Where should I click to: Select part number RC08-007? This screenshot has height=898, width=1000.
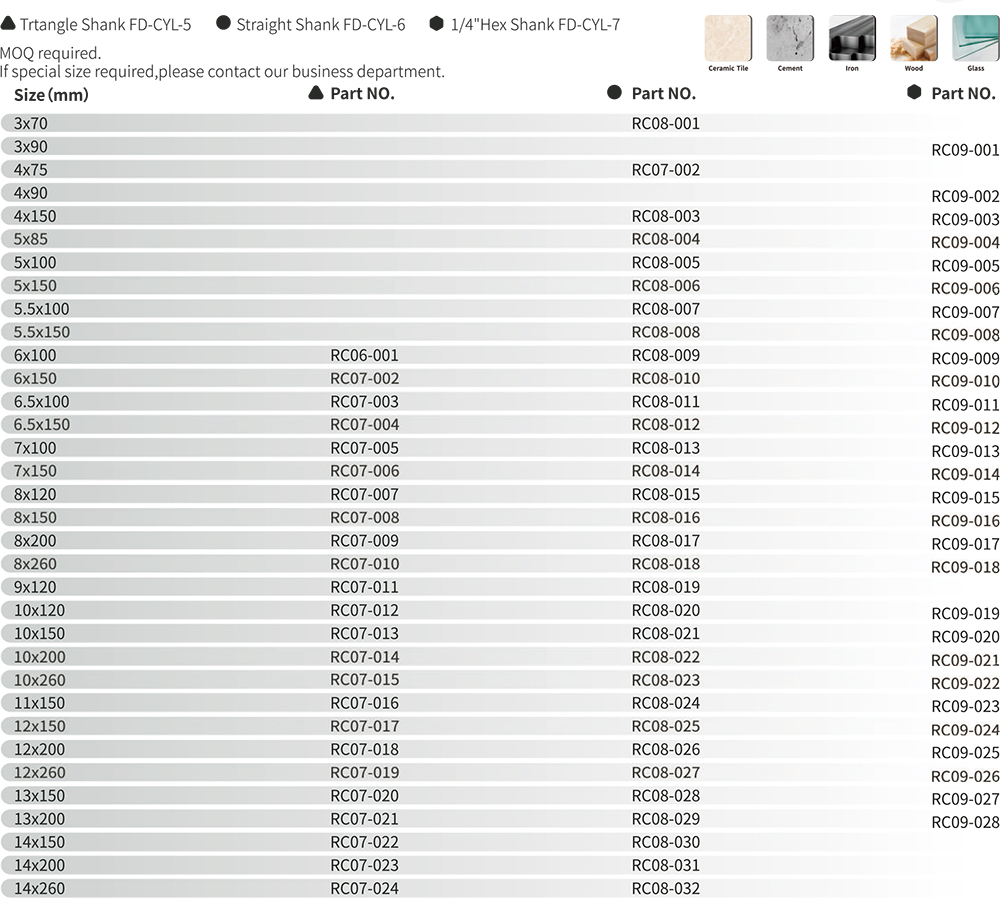coord(665,309)
